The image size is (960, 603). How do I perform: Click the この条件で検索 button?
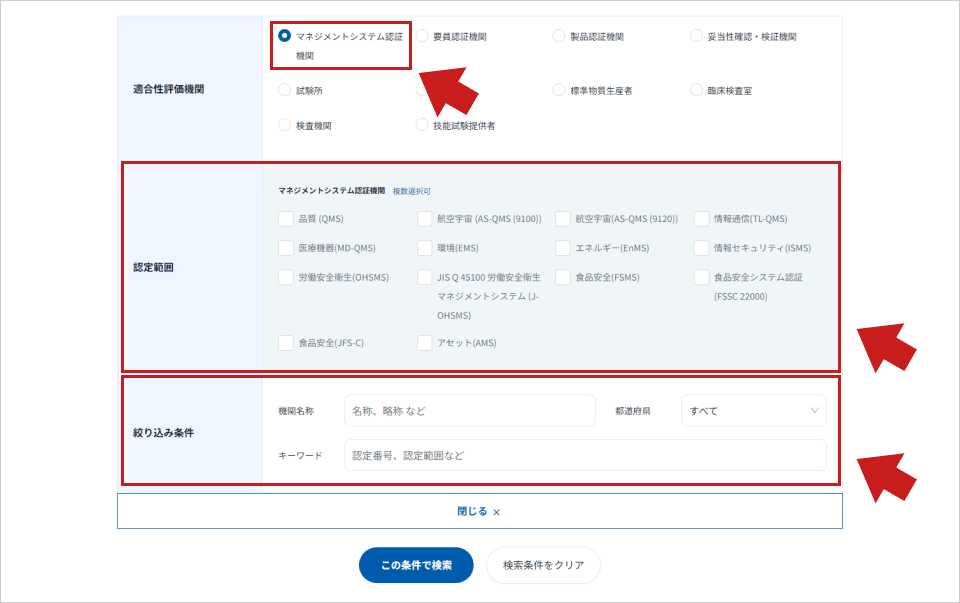pyautogui.click(x=415, y=564)
